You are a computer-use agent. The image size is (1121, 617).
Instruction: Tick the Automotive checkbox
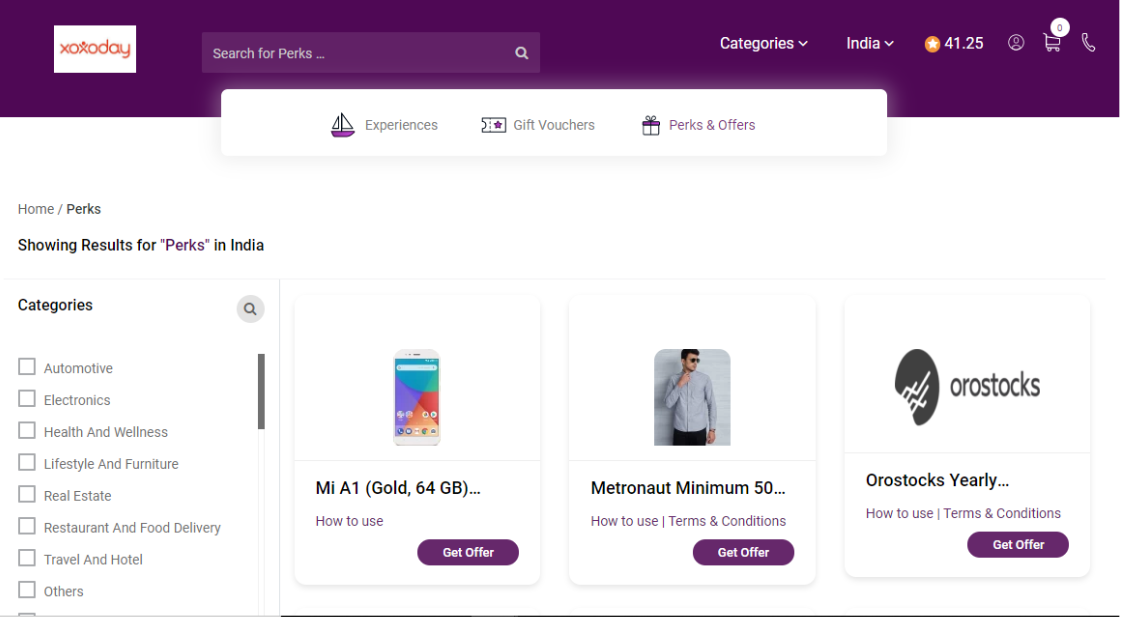pyautogui.click(x=26, y=367)
